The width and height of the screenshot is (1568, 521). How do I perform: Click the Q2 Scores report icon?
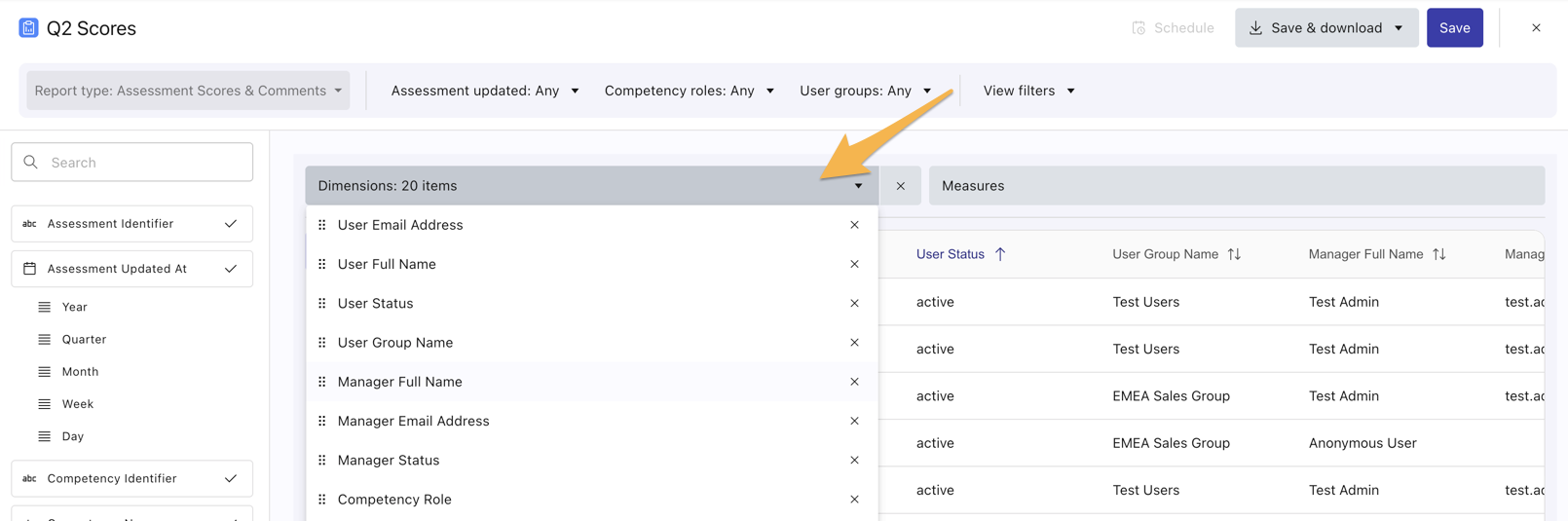click(x=28, y=28)
